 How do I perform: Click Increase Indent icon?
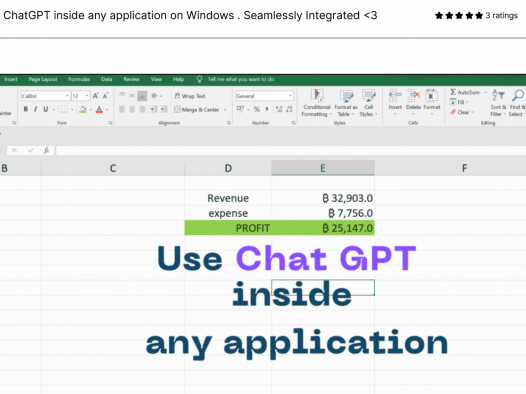(164, 109)
